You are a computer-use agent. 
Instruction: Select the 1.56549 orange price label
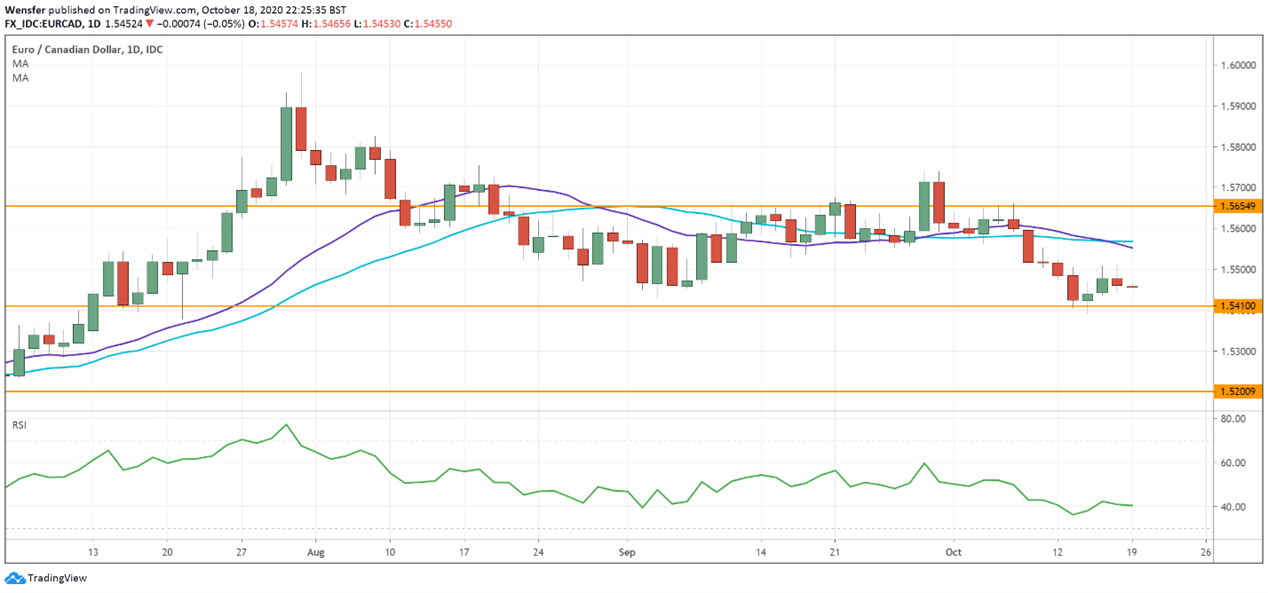[1237, 206]
